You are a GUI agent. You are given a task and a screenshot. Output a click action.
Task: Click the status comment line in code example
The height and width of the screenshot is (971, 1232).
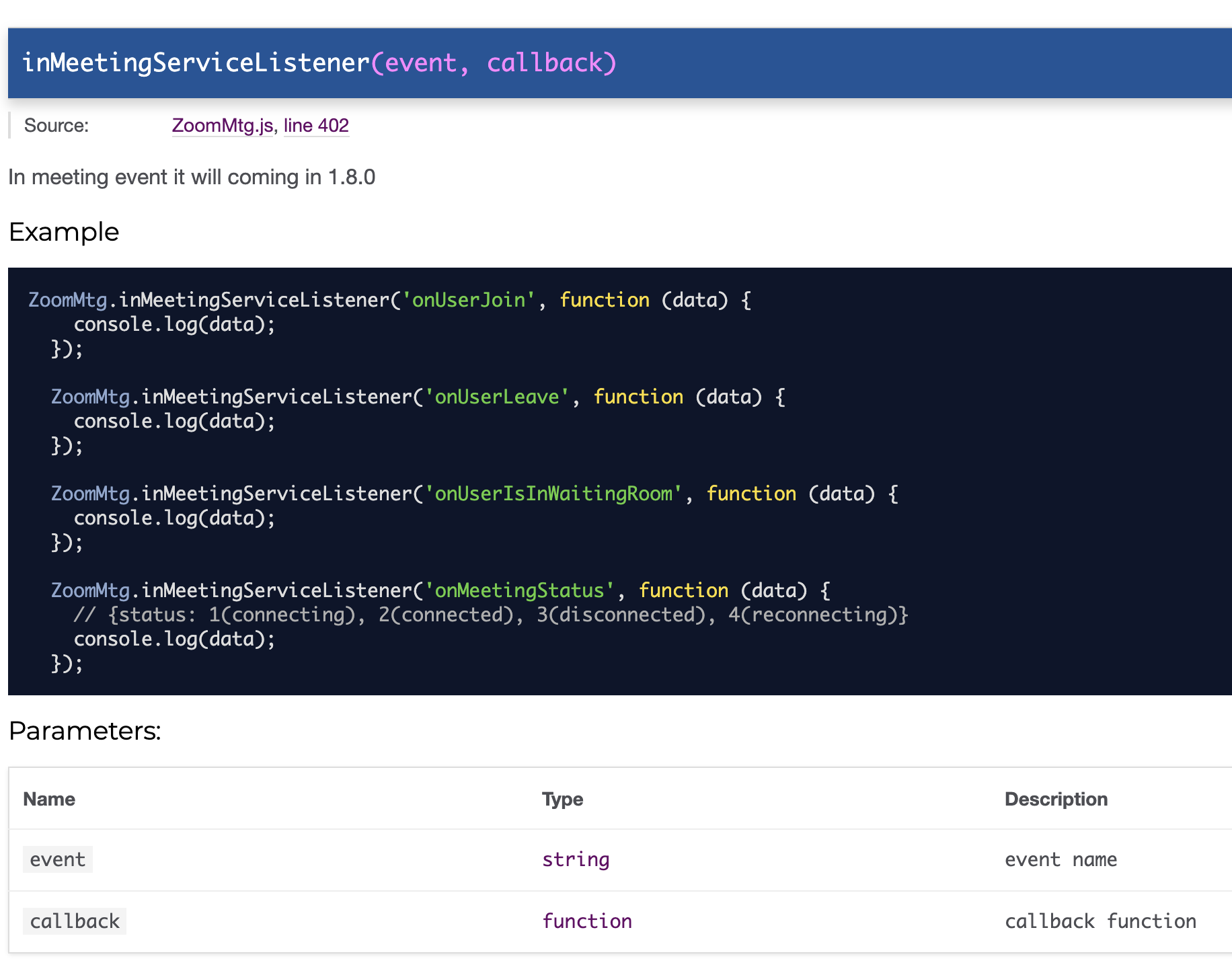coord(491,615)
